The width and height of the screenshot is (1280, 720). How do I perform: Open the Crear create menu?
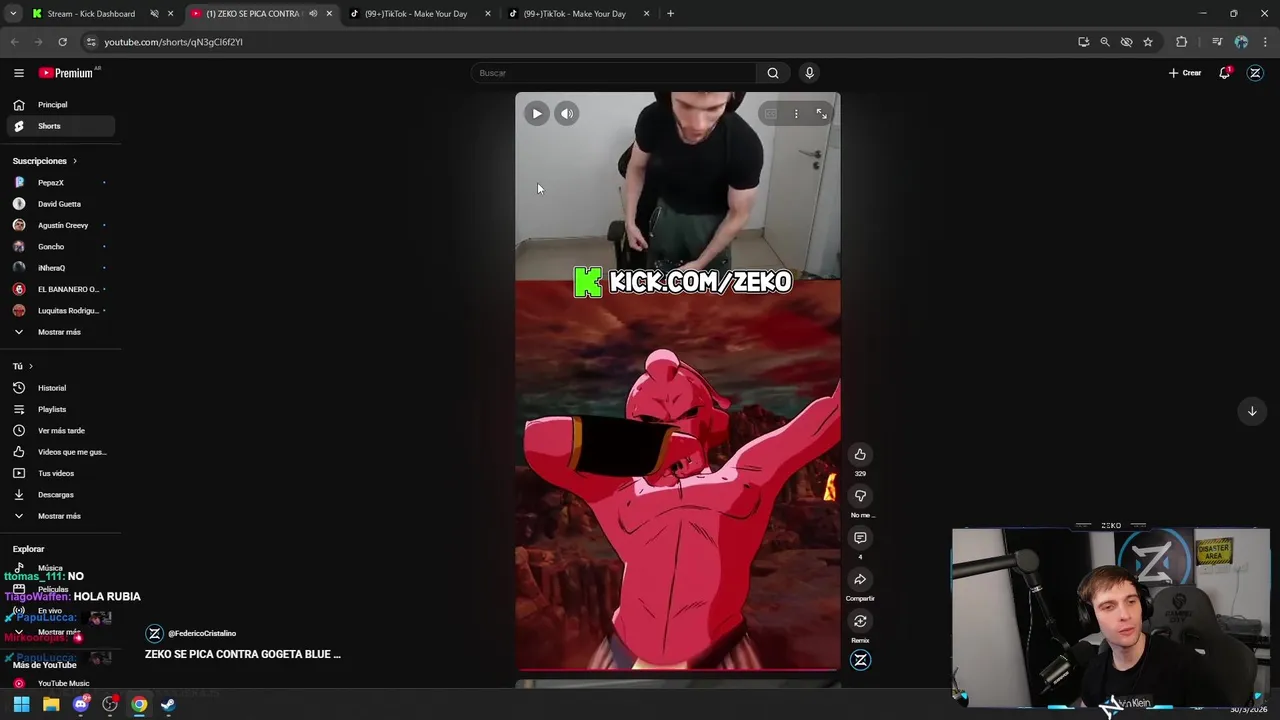[x=1185, y=73]
